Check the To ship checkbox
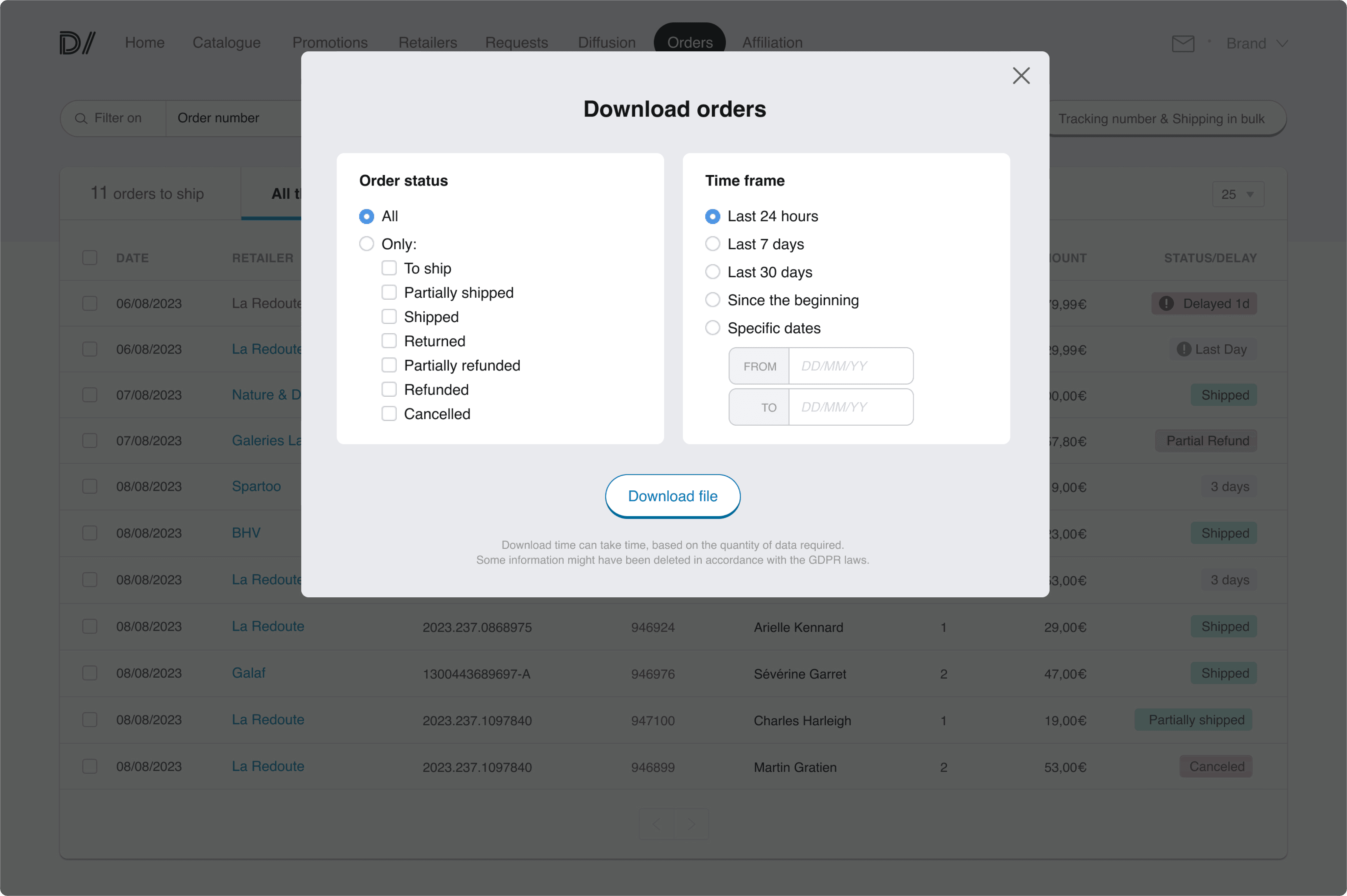Image resolution: width=1347 pixels, height=896 pixels. coord(389,268)
